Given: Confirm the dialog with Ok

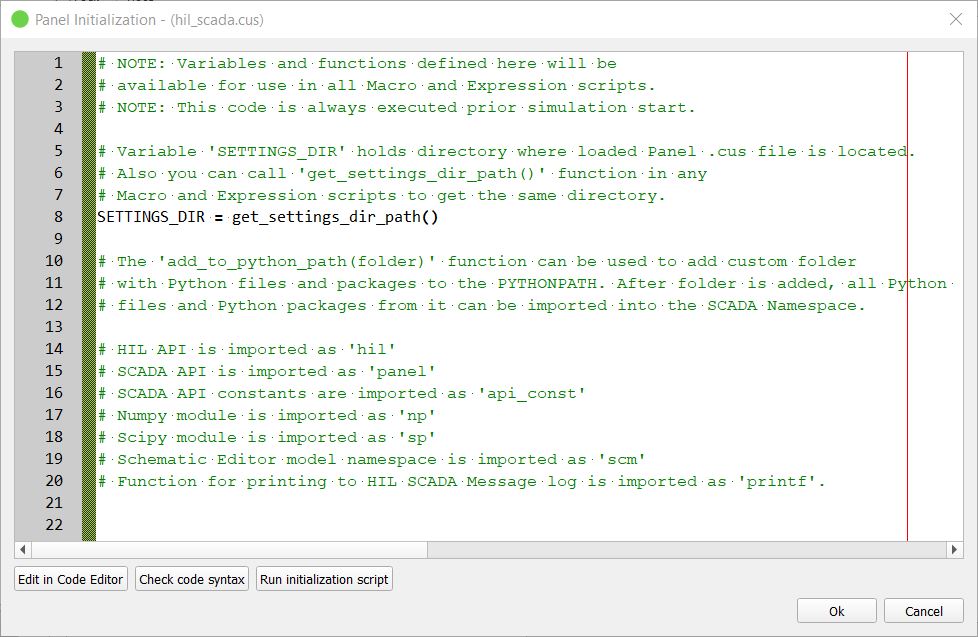Looking at the screenshot, I should 836,611.
